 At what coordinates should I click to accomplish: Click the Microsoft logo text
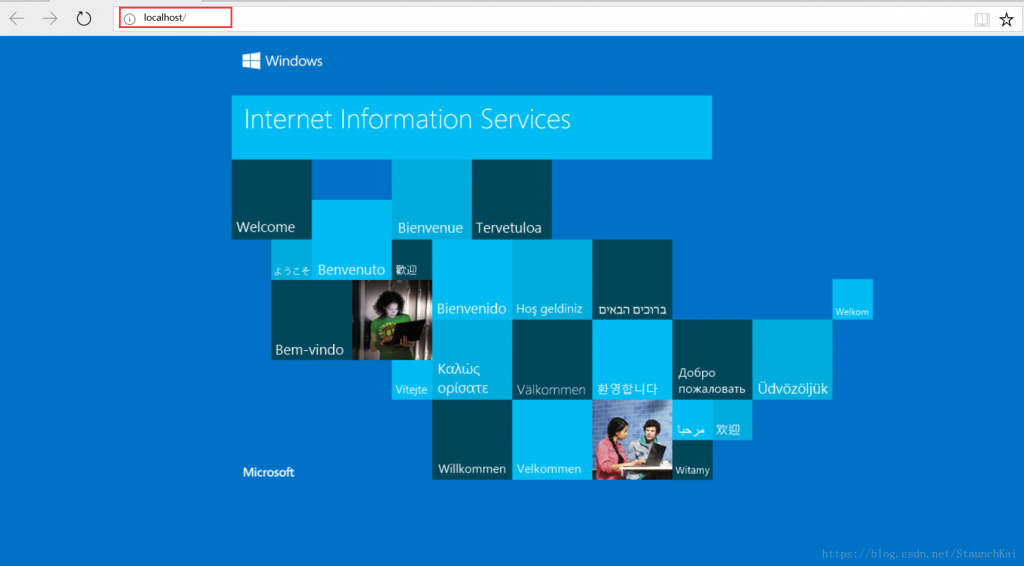[x=268, y=472]
